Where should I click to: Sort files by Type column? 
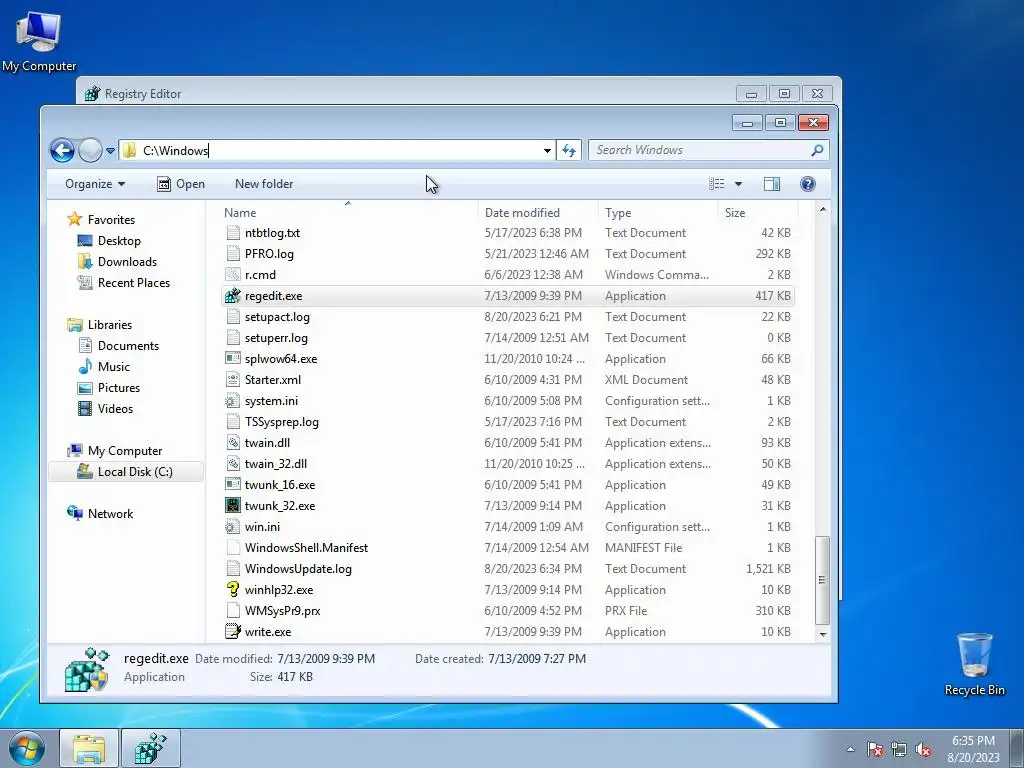coord(658,213)
